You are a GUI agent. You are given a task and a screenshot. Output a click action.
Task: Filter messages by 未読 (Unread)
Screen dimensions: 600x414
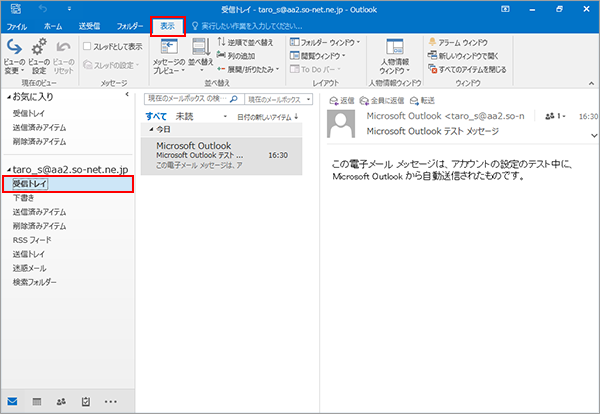183,117
